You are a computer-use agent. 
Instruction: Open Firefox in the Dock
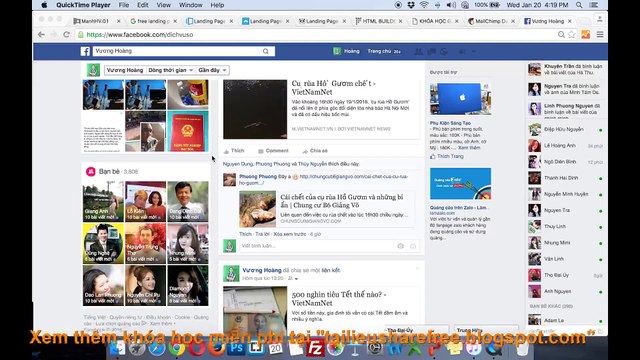[x=217, y=348]
